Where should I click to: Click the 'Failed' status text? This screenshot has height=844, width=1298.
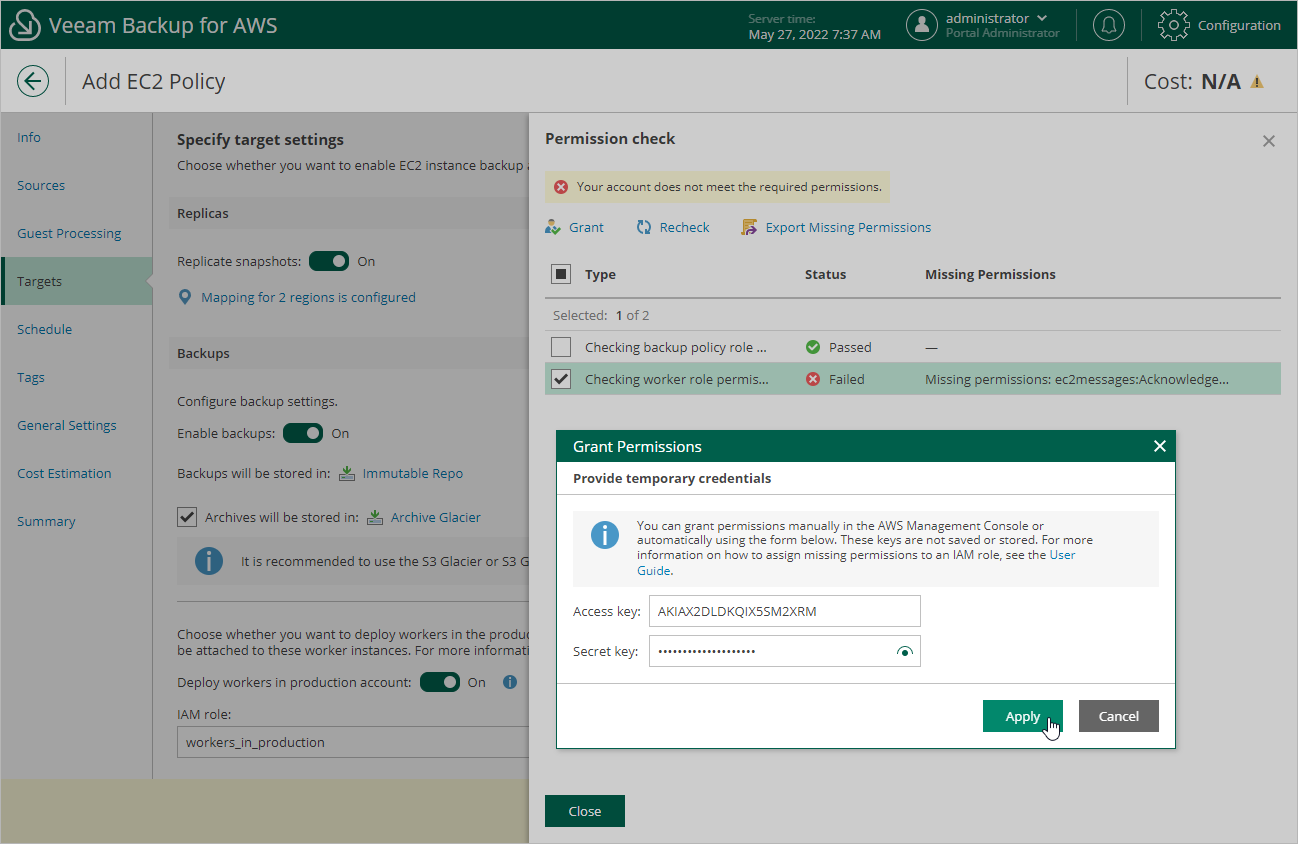point(847,379)
